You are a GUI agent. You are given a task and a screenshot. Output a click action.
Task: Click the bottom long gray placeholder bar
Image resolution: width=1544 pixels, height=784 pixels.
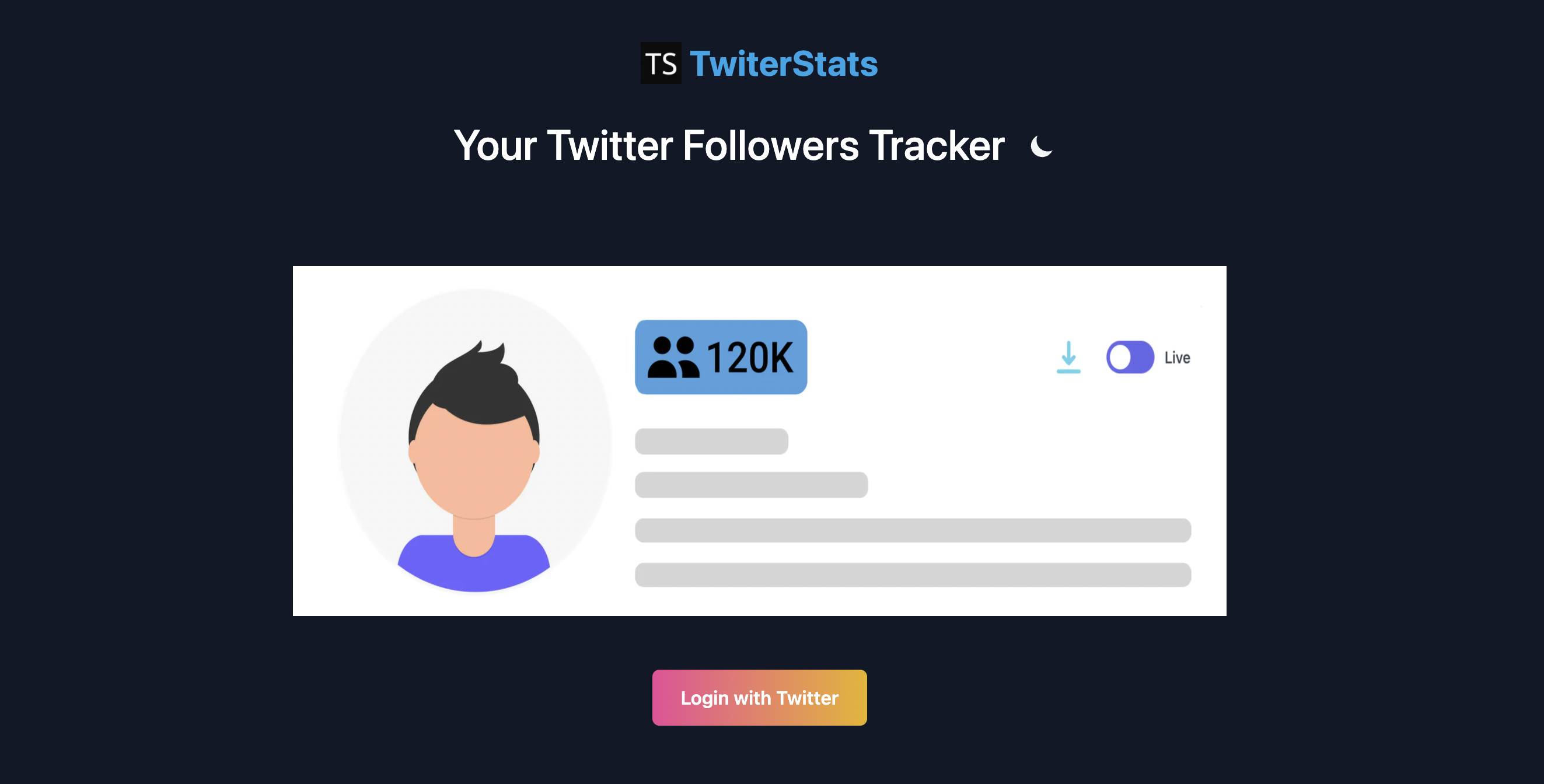912,575
